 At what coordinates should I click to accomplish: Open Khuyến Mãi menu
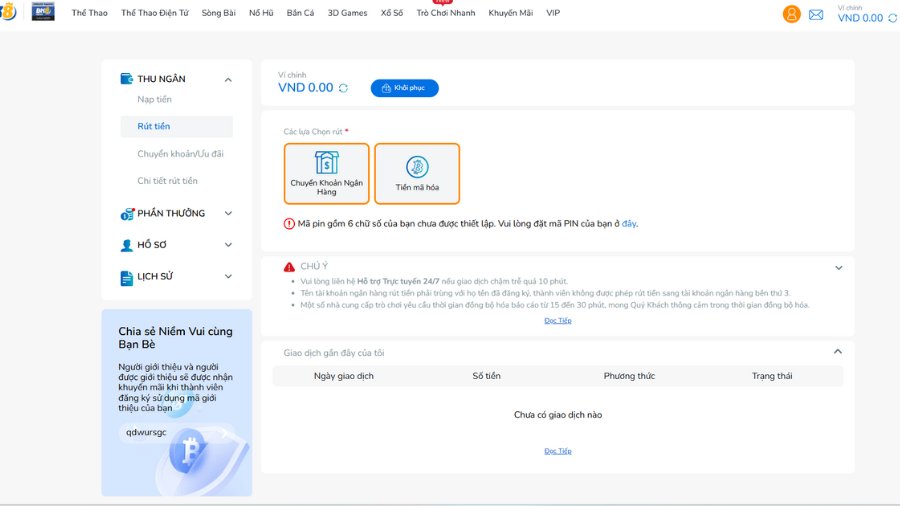pos(510,13)
